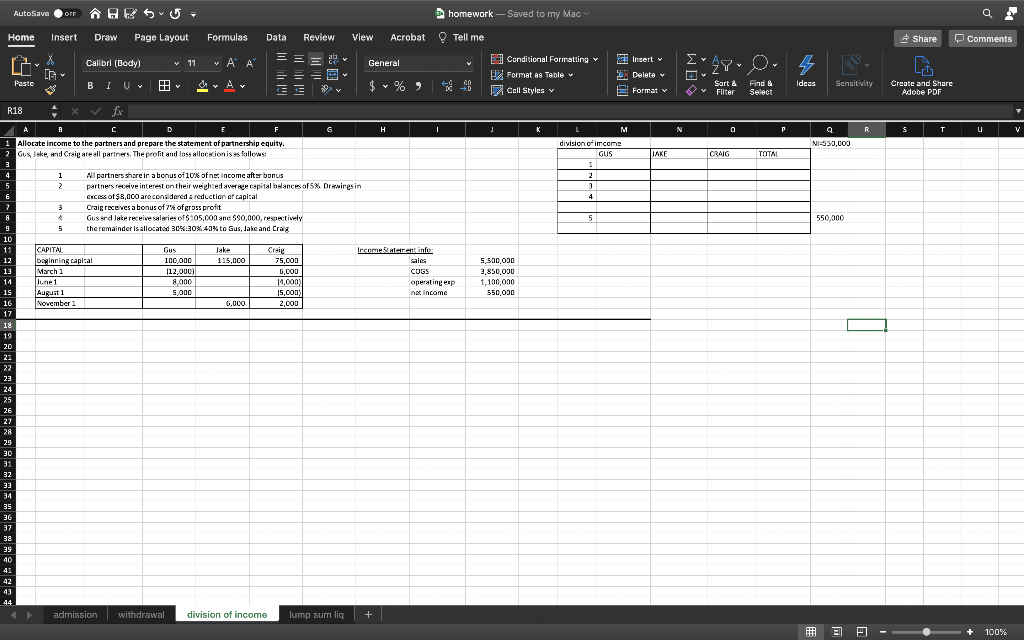The image size is (1024, 640).
Task: Click the Format Painter brush icon
Action: click(50, 89)
